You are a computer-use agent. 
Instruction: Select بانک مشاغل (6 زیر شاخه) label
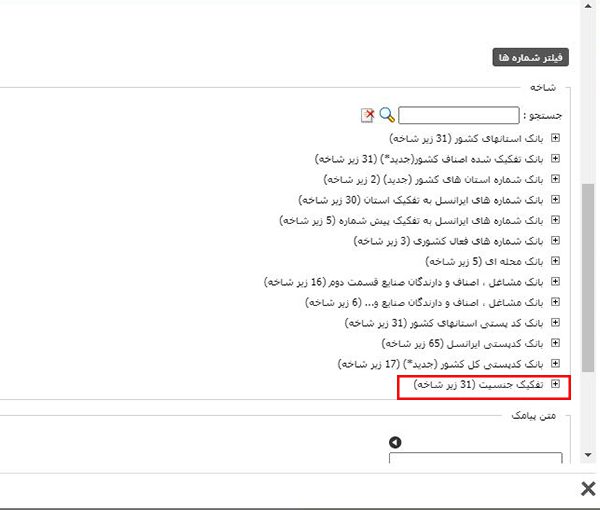pyautogui.click(x=424, y=302)
